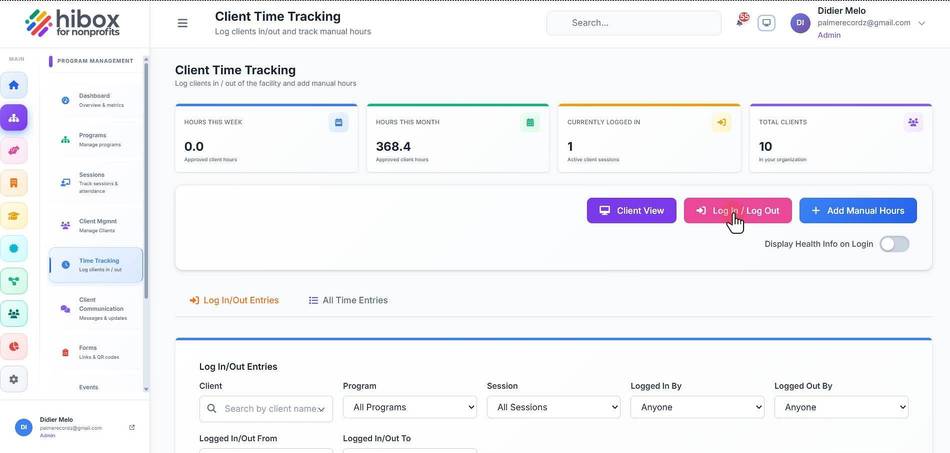Click the Client View button
Viewport: 950px width, 453px height.
631,210
